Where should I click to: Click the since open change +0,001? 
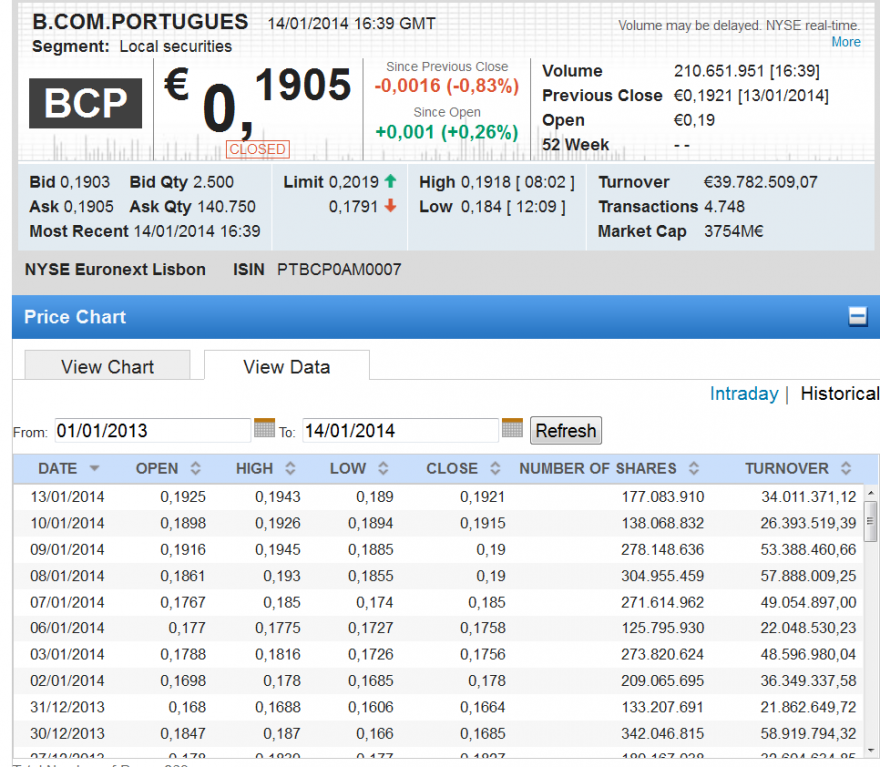(x=405, y=132)
